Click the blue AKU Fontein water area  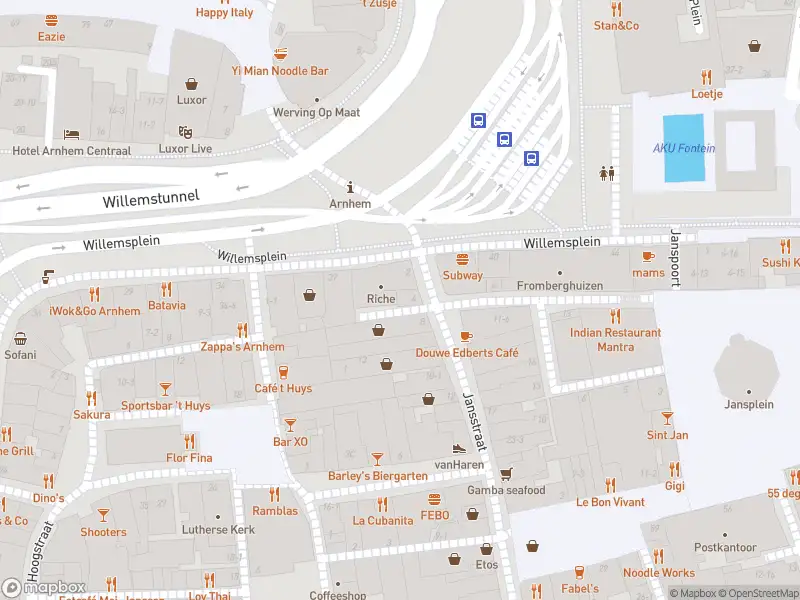(684, 148)
